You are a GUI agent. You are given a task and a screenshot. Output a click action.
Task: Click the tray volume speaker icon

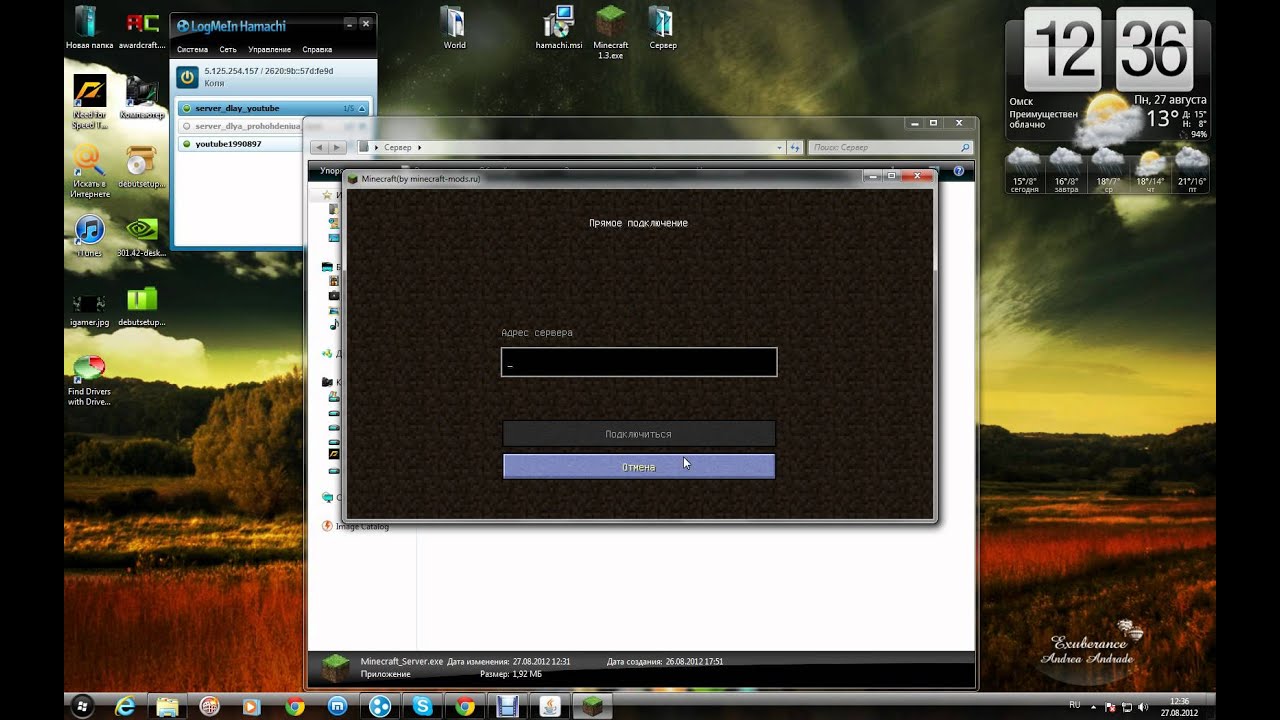[x=1141, y=707]
